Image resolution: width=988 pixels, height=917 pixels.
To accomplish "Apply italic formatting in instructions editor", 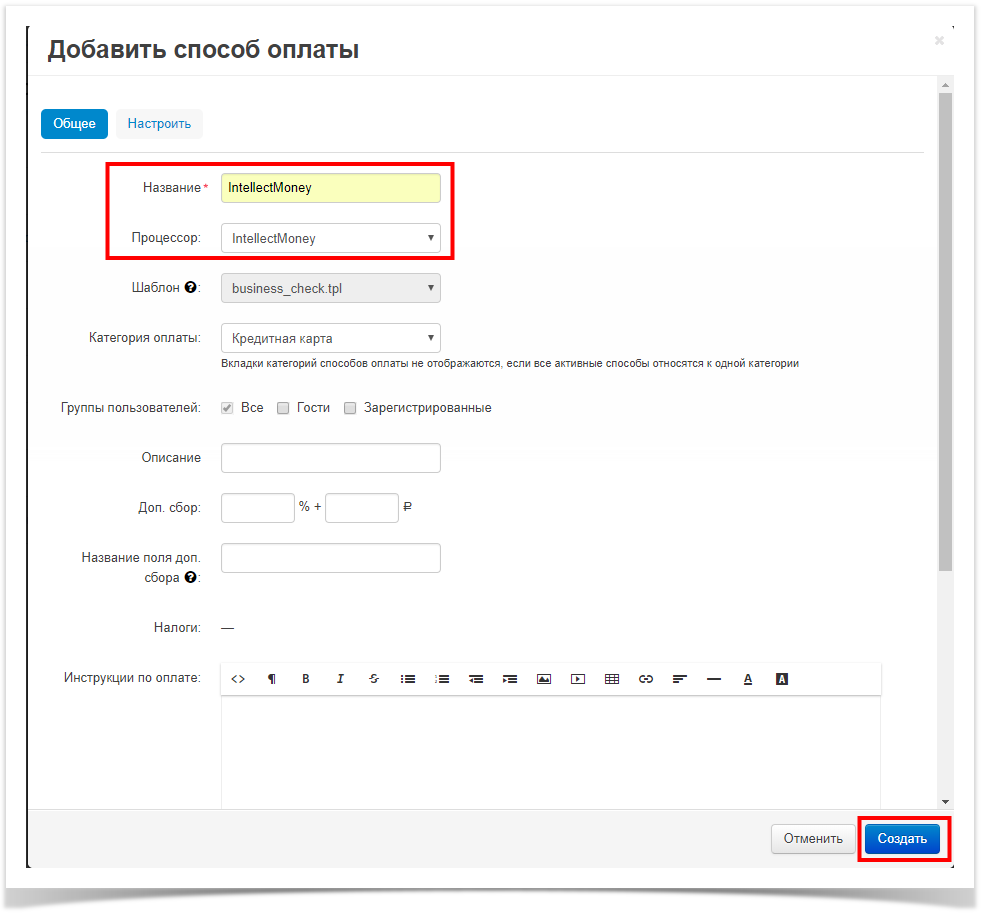I will [340, 679].
